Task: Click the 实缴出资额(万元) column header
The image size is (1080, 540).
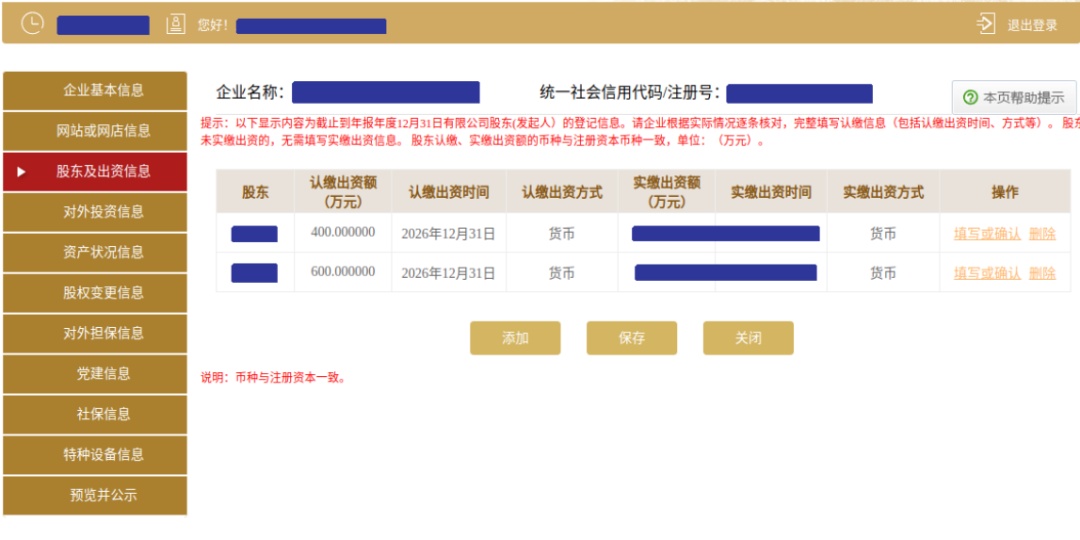Action: (x=667, y=192)
